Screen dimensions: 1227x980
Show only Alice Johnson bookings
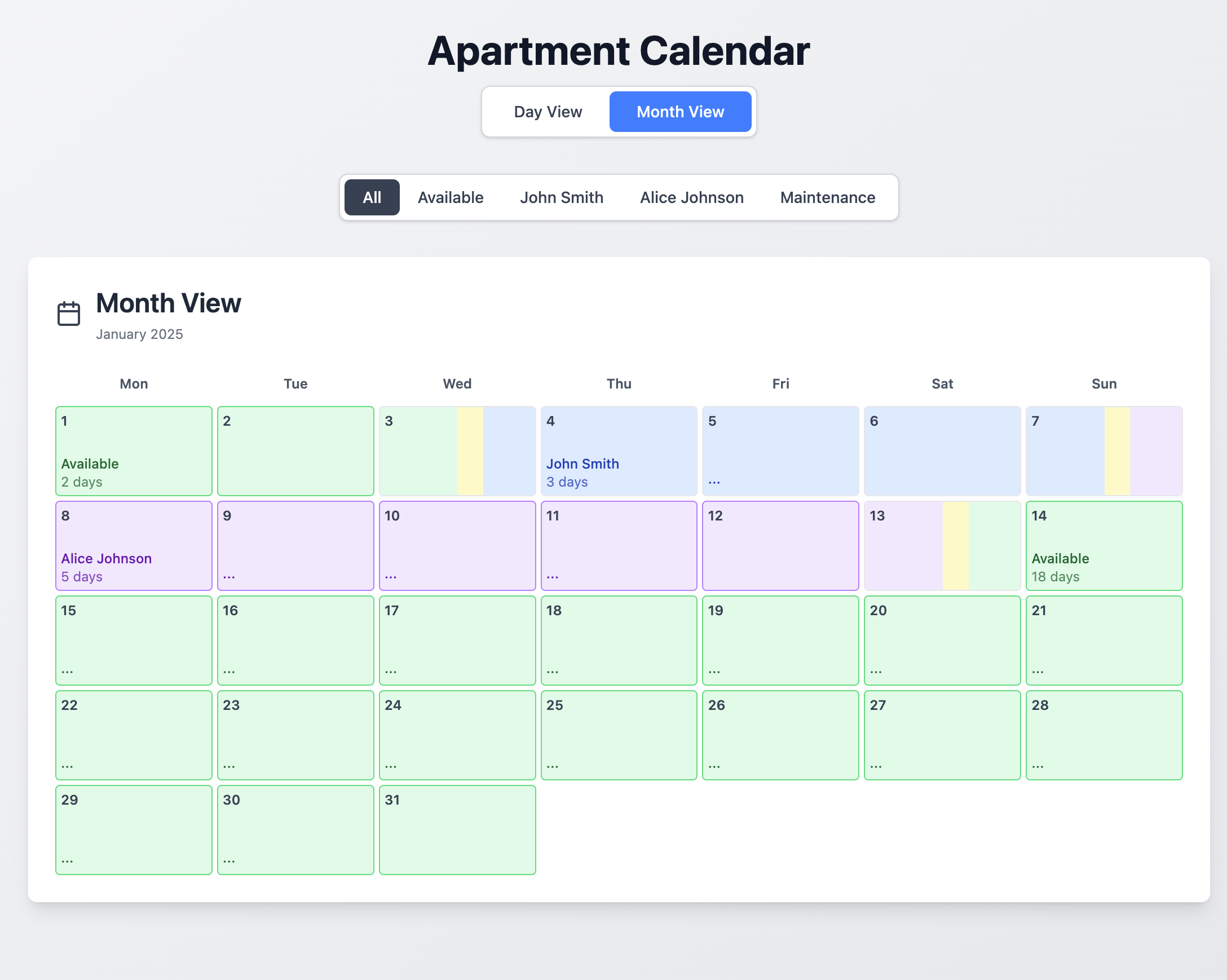pos(691,197)
